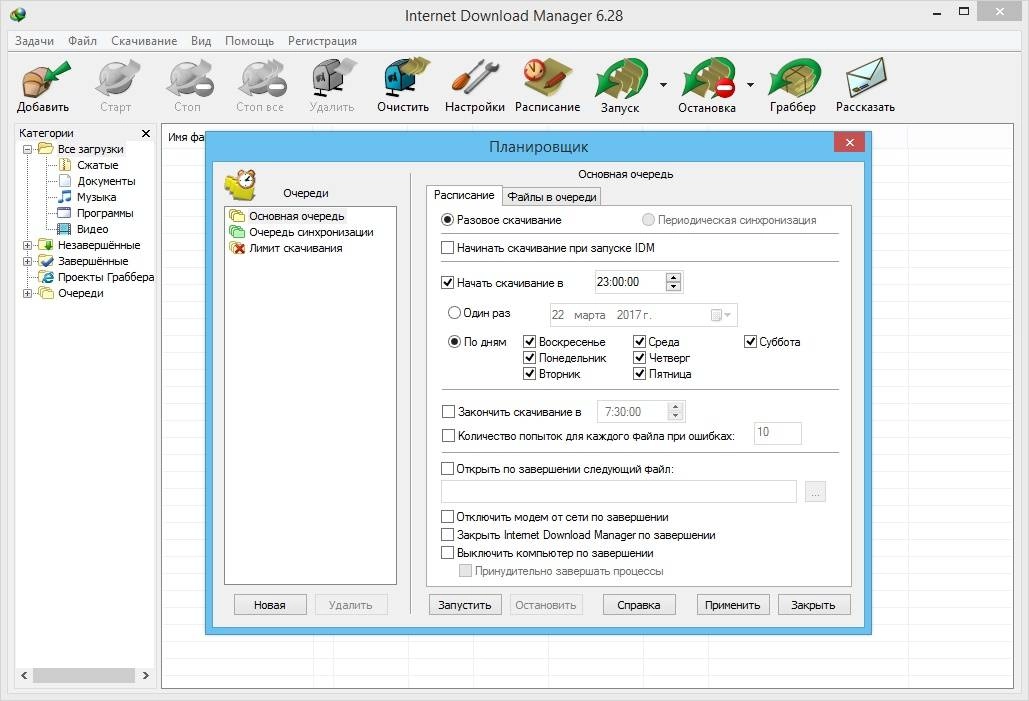The width and height of the screenshot is (1029, 701).
Task: Open Остановка dropdown arrow in toolbar
Action: (750, 85)
